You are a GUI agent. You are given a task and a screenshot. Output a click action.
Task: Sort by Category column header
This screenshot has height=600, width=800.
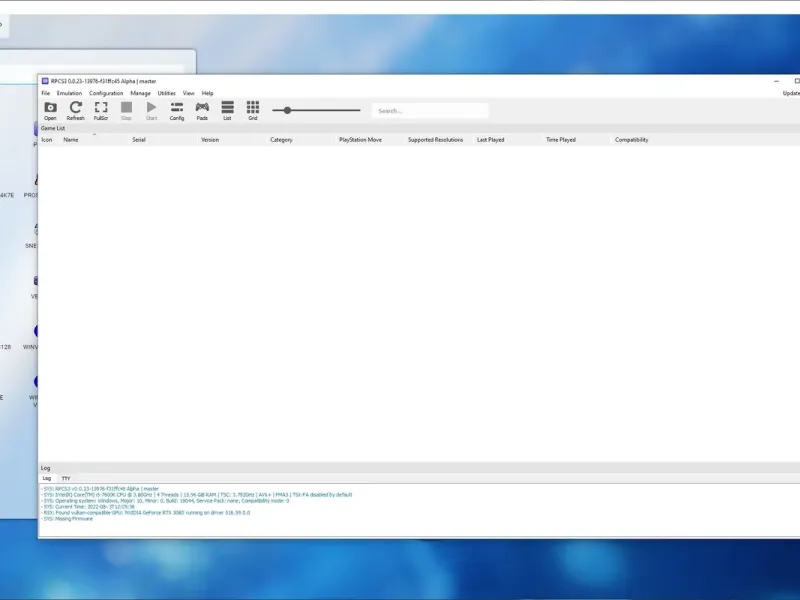pyautogui.click(x=281, y=140)
